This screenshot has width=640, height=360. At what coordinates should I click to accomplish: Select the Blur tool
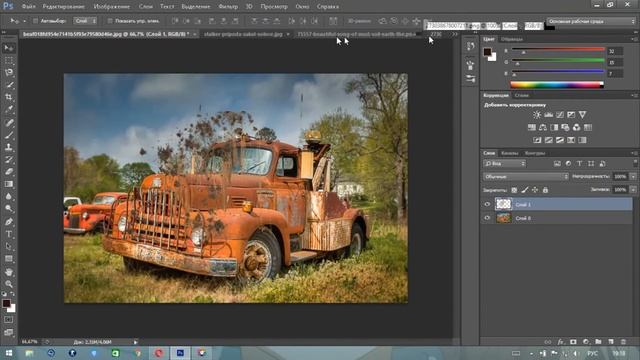9,196
